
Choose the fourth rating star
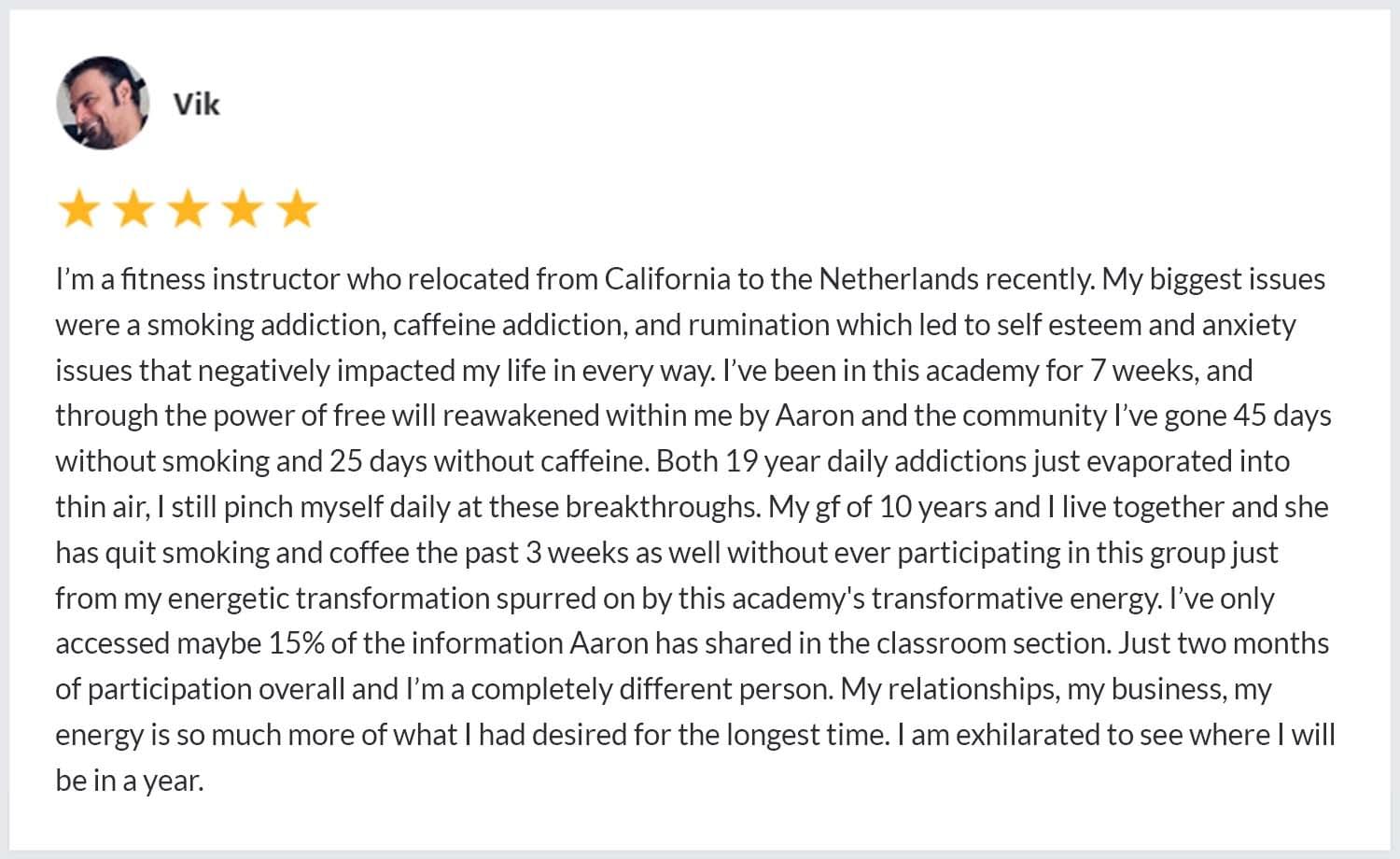[x=243, y=208]
